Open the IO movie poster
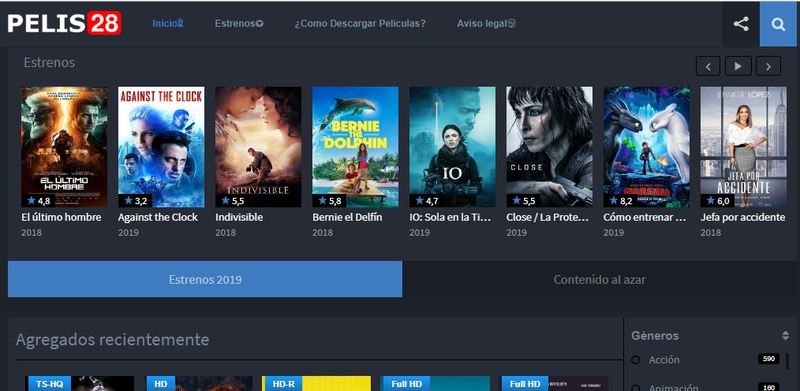Viewport: 800px width, 391px height. pyautogui.click(x=452, y=146)
